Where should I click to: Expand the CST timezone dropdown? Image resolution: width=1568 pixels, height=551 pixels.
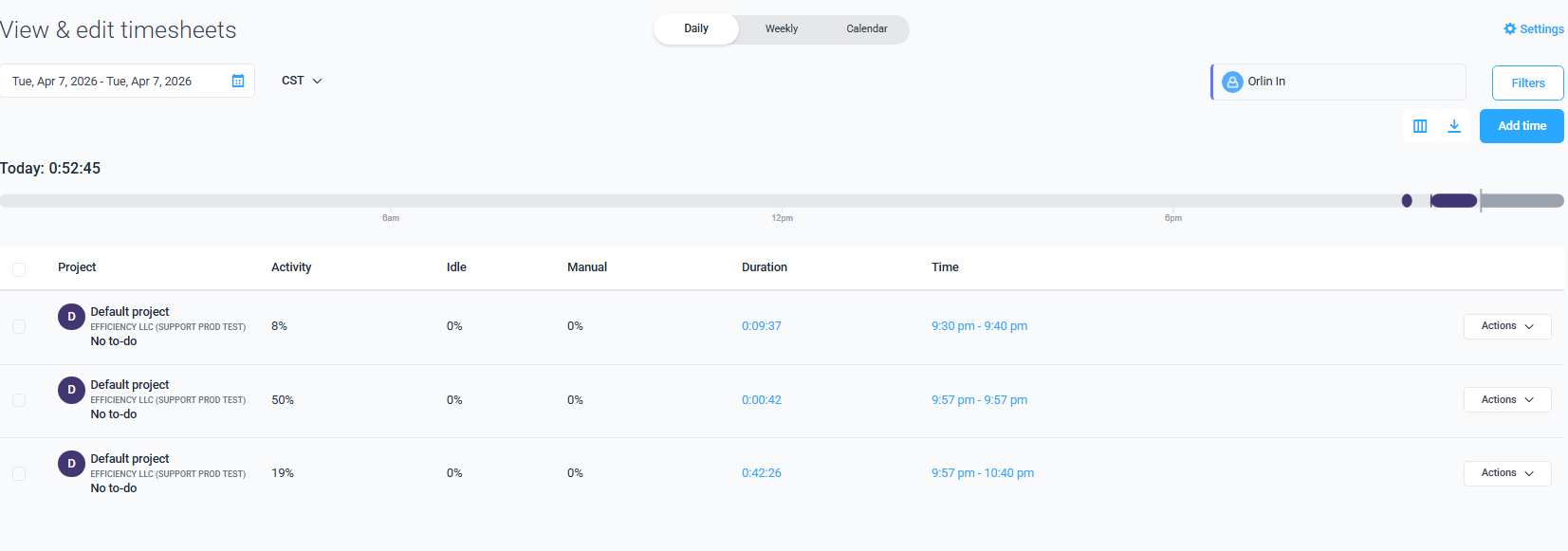[x=302, y=82]
